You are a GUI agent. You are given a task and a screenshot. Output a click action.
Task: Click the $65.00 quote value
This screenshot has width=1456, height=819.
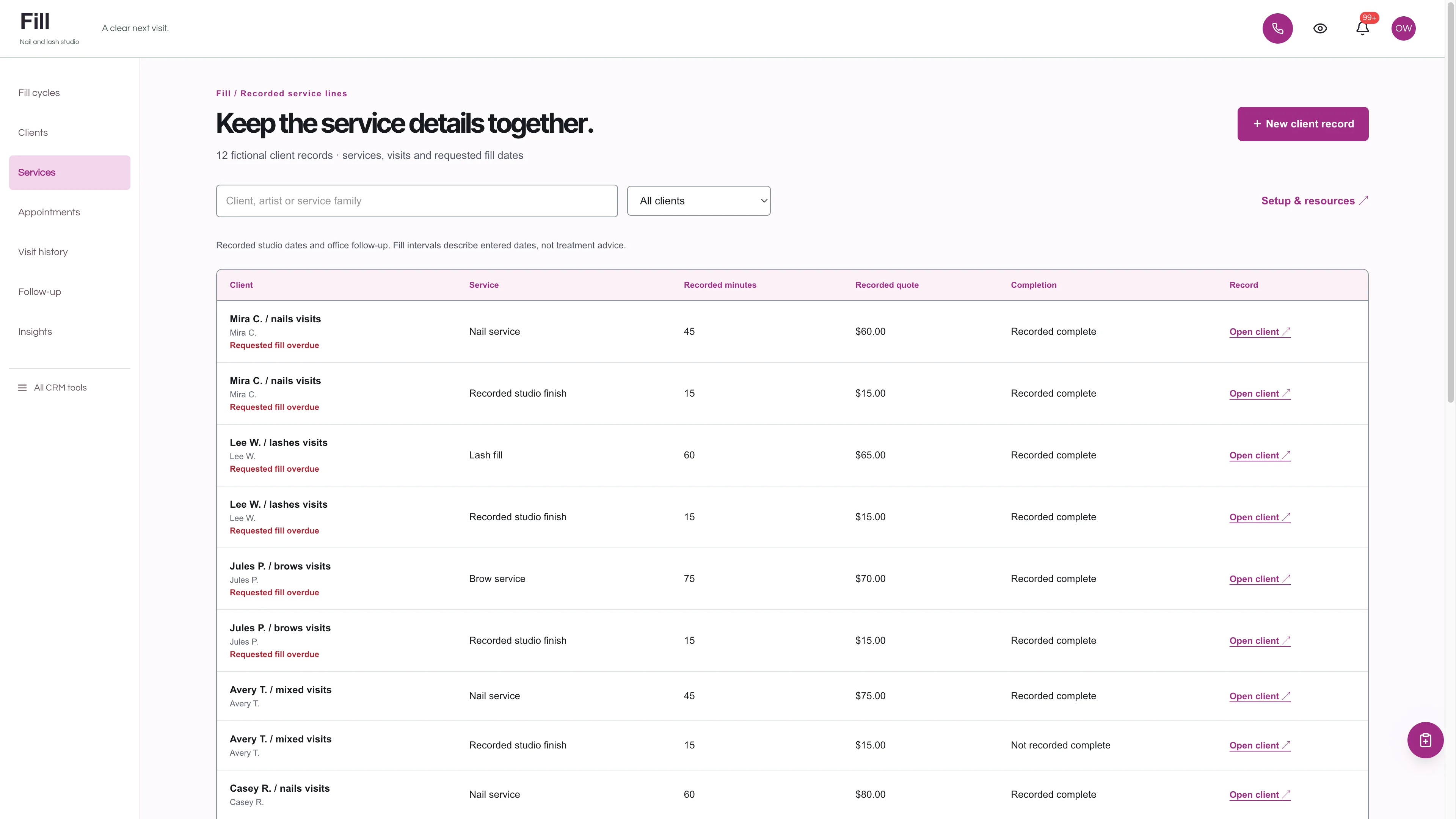click(x=870, y=455)
